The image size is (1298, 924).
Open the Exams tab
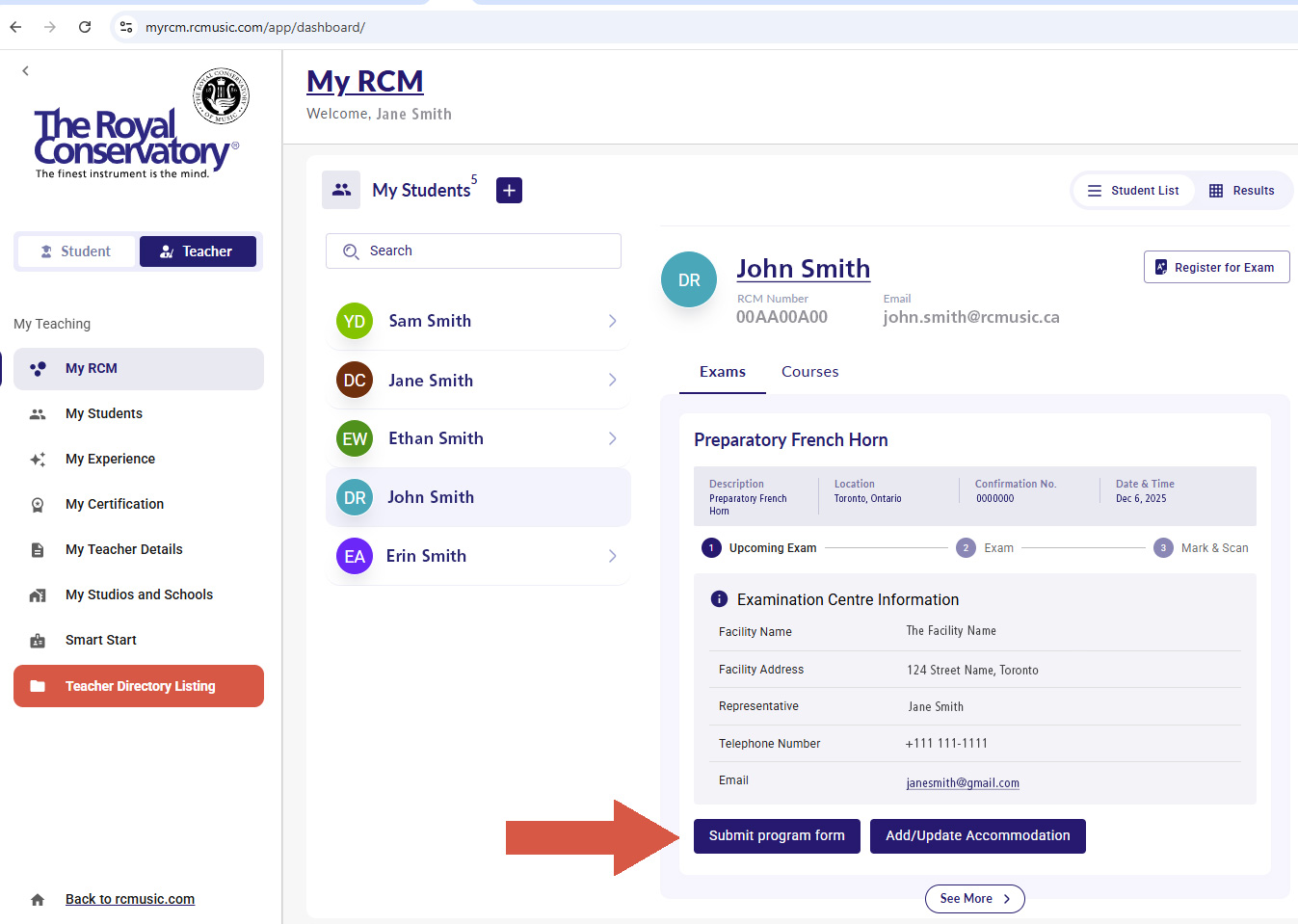(722, 372)
